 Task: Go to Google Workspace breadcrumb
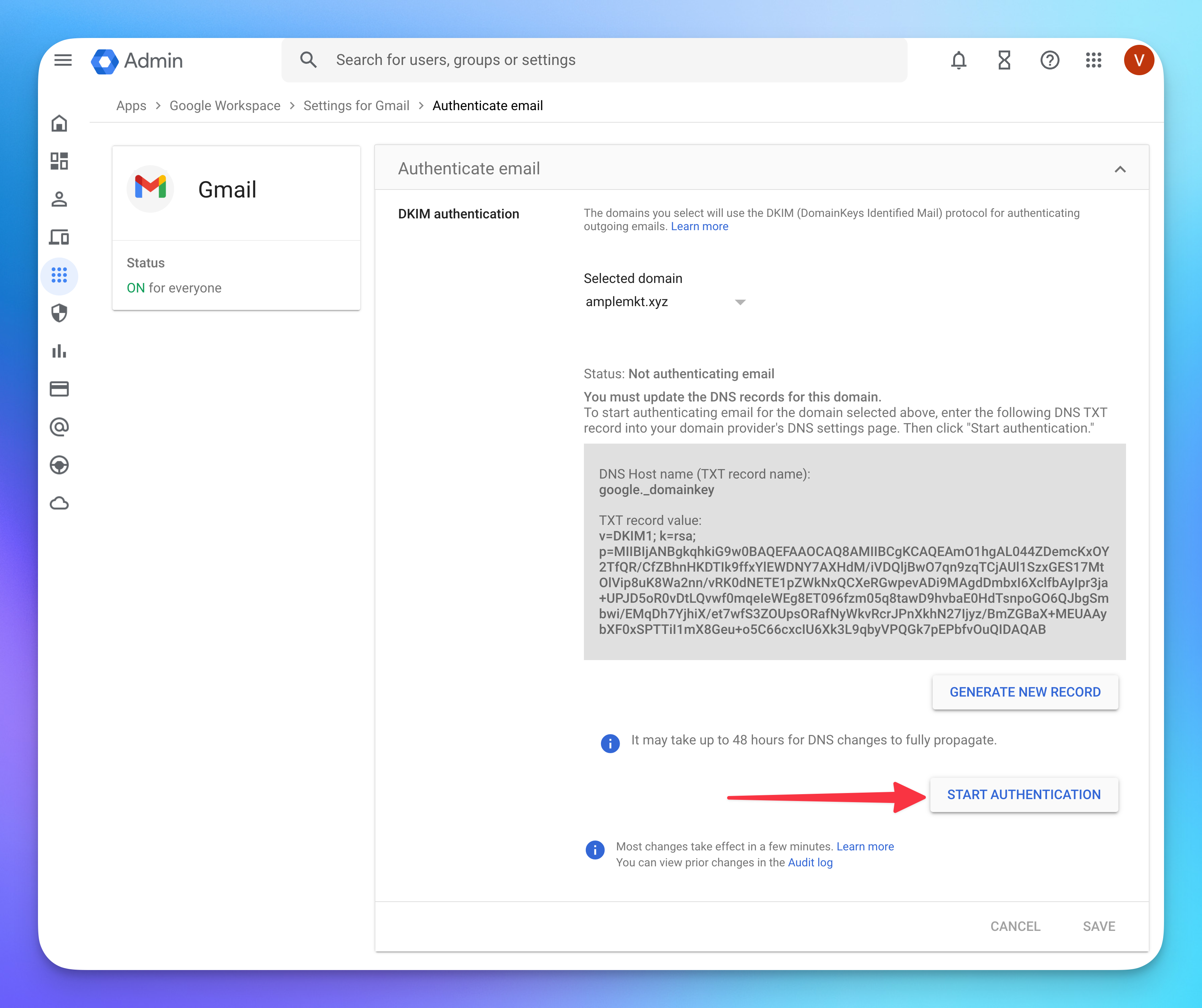225,106
